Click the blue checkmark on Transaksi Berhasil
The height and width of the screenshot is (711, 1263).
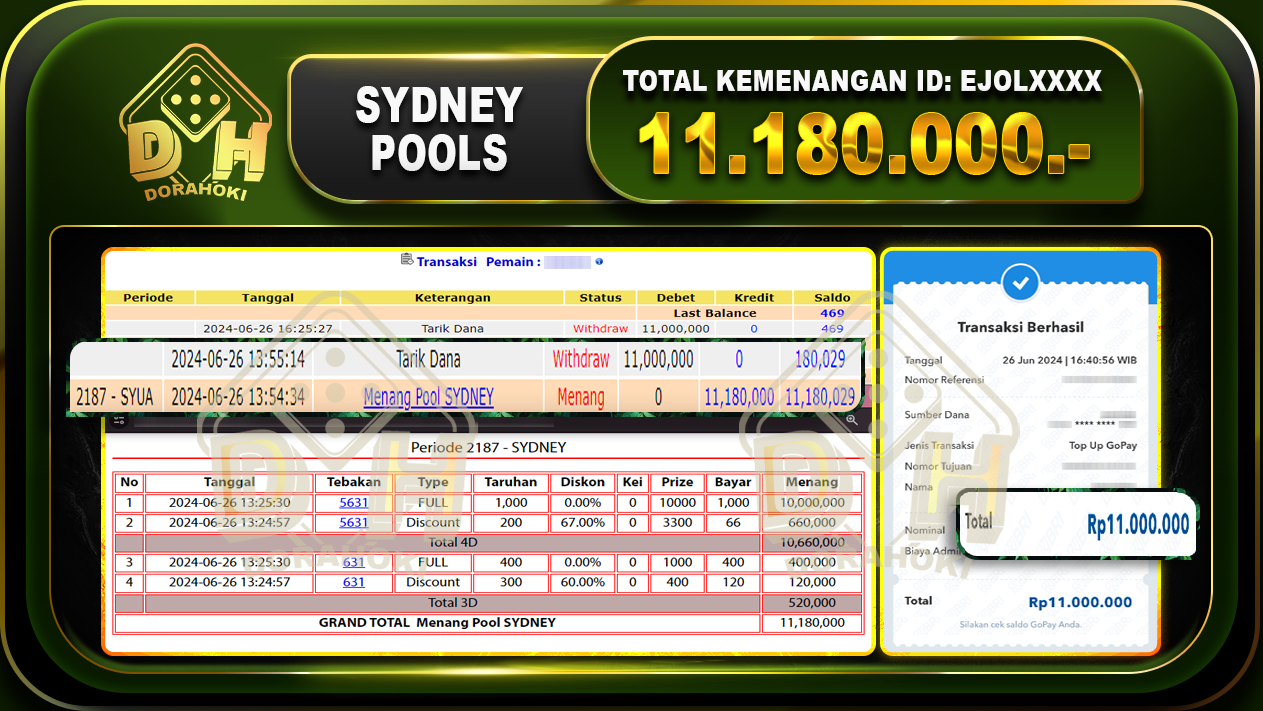(x=1020, y=283)
